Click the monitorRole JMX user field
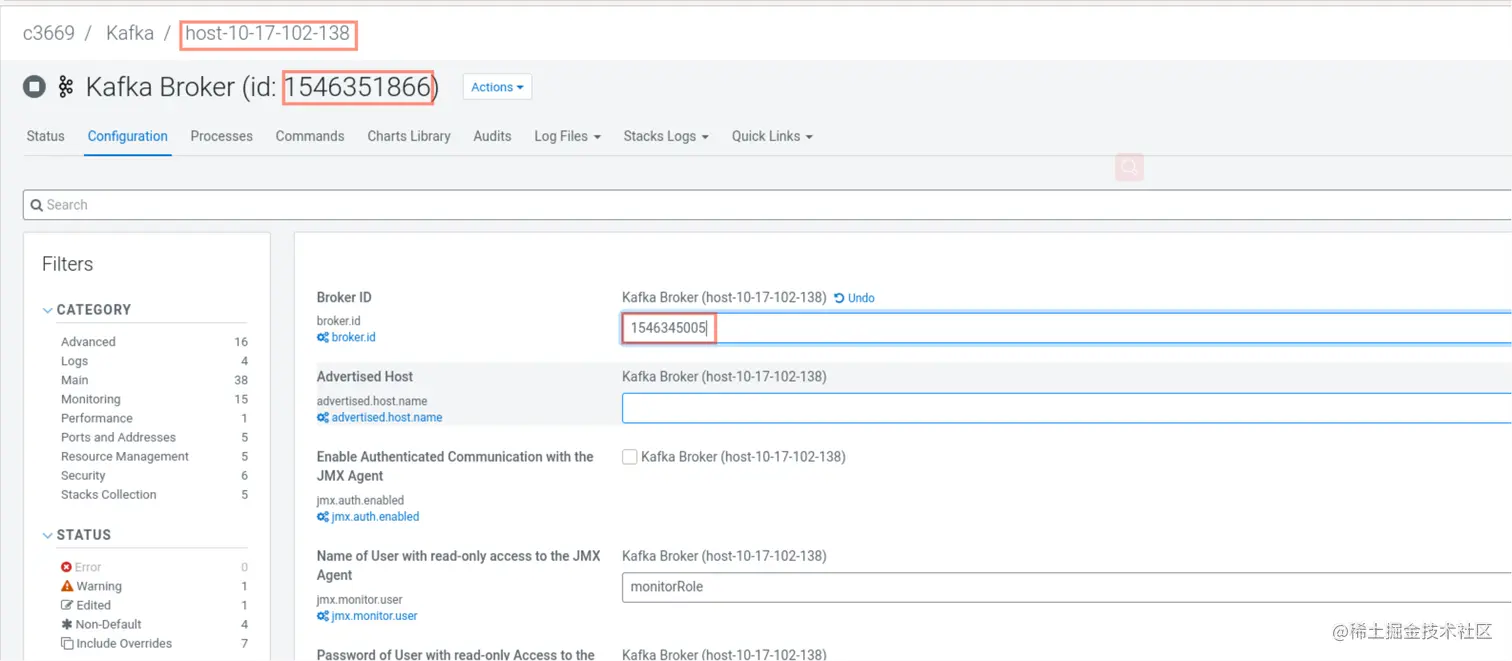Screen dimensions: 1512x661 point(1067,587)
